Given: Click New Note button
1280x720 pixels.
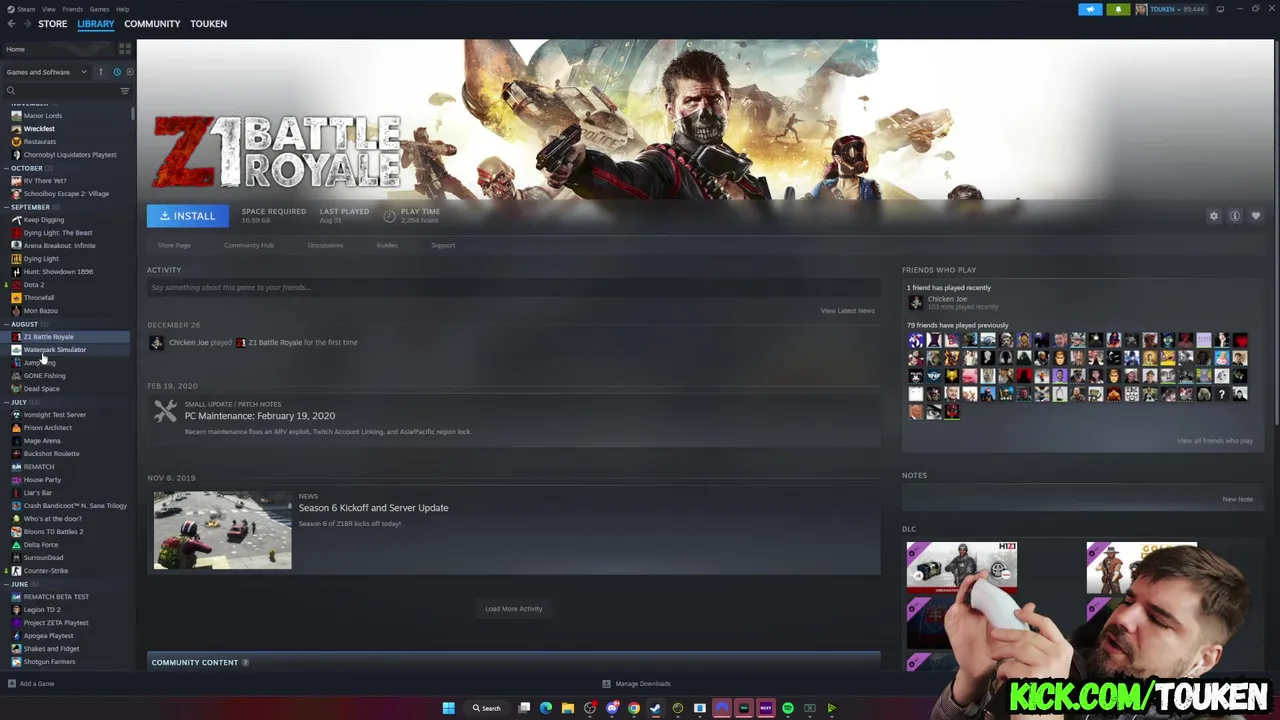Looking at the screenshot, I should tap(1237, 499).
